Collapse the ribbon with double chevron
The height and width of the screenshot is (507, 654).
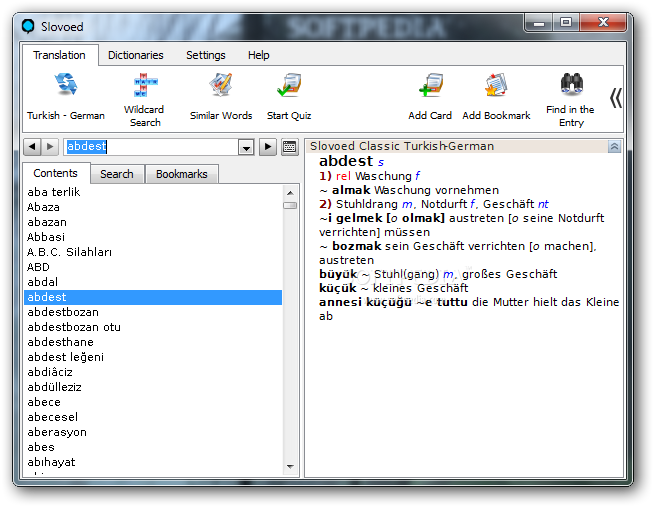click(x=616, y=98)
